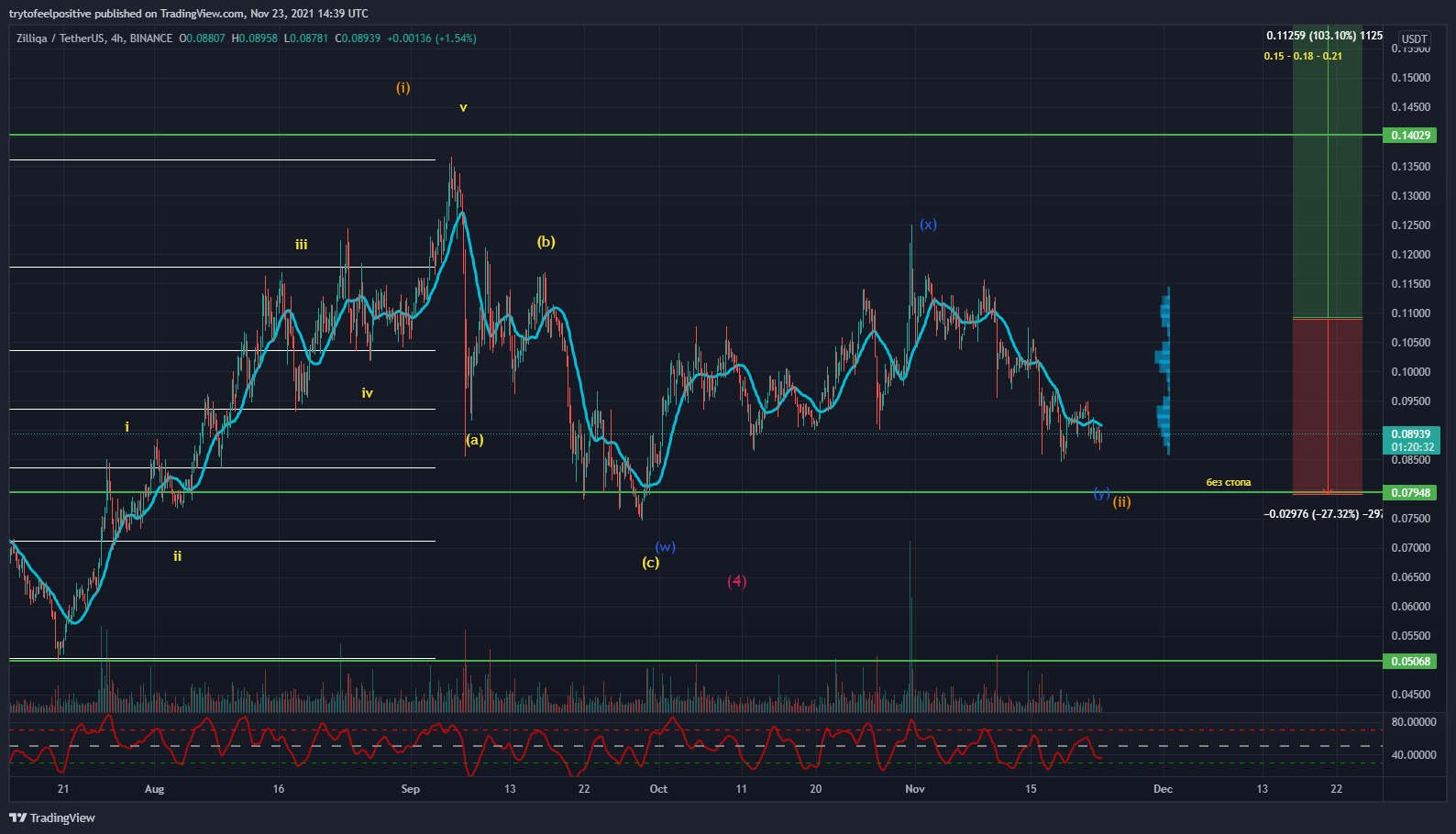Click the Nov date label on time axis

point(915,789)
